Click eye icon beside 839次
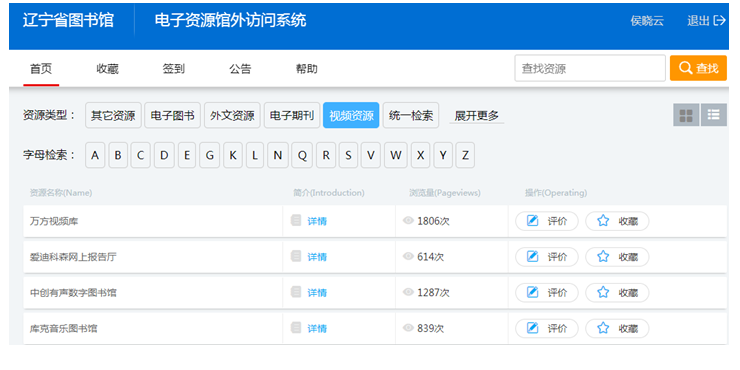Image resolution: width=740 pixels, height=370 pixels. click(408, 328)
